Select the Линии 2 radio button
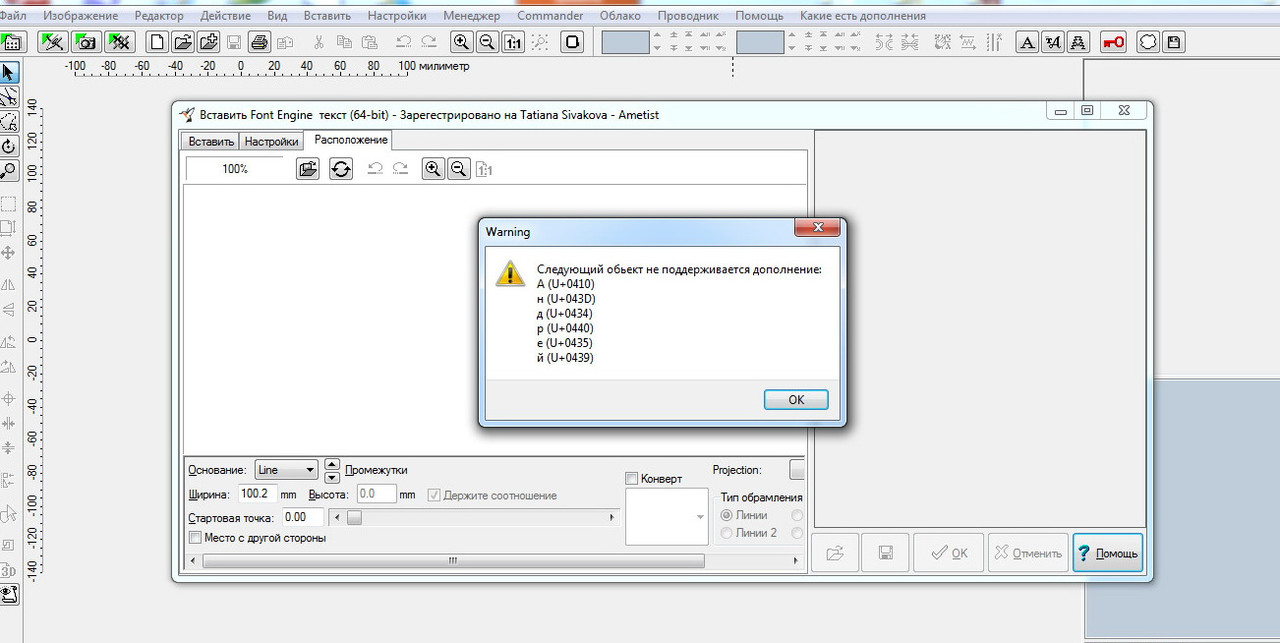Image resolution: width=1280 pixels, height=643 pixels. tap(727, 533)
